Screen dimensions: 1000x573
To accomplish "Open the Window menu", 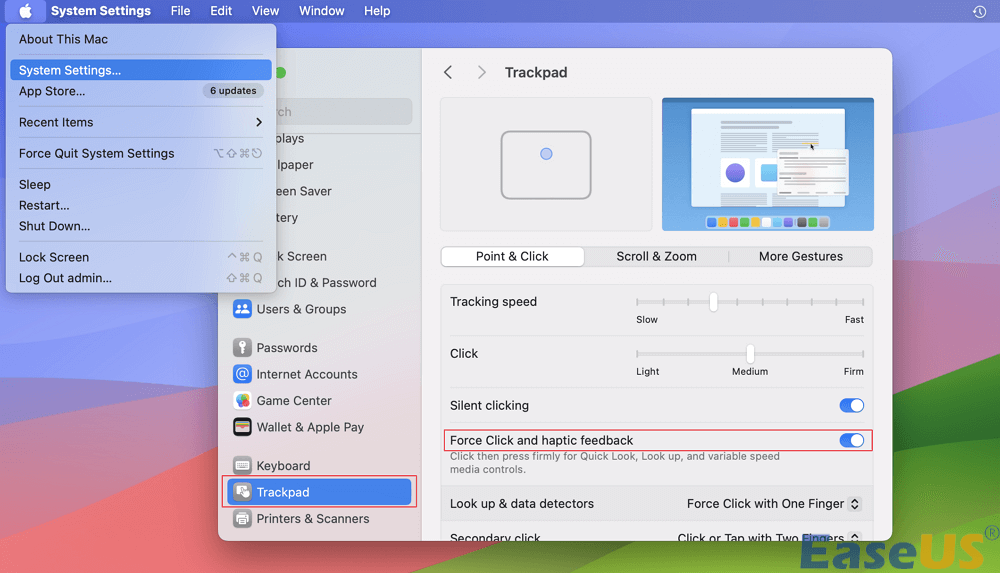I will (x=321, y=11).
